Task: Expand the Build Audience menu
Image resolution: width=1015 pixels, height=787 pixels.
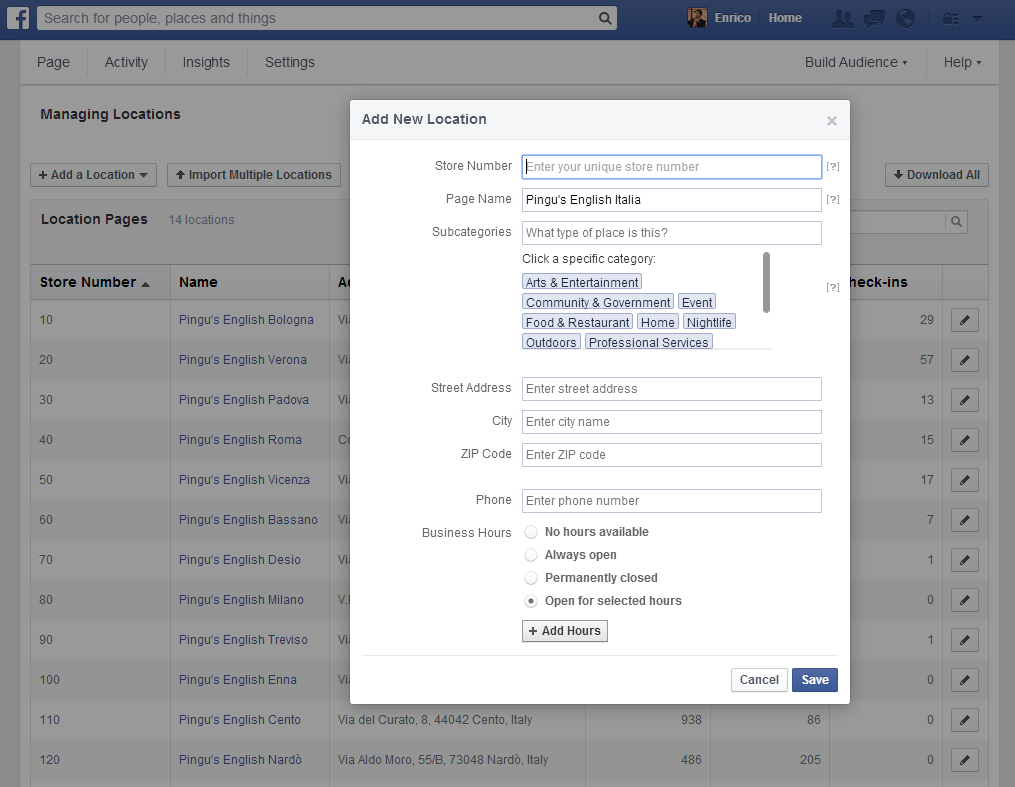Action: click(856, 62)
